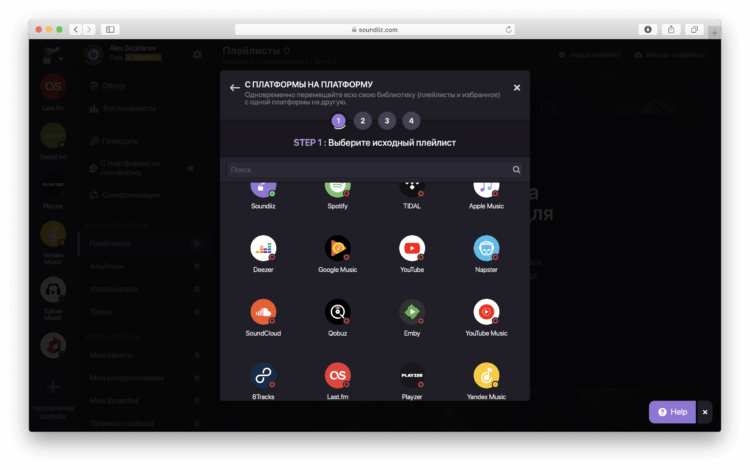Choose the SoundCloud icon

263,312
